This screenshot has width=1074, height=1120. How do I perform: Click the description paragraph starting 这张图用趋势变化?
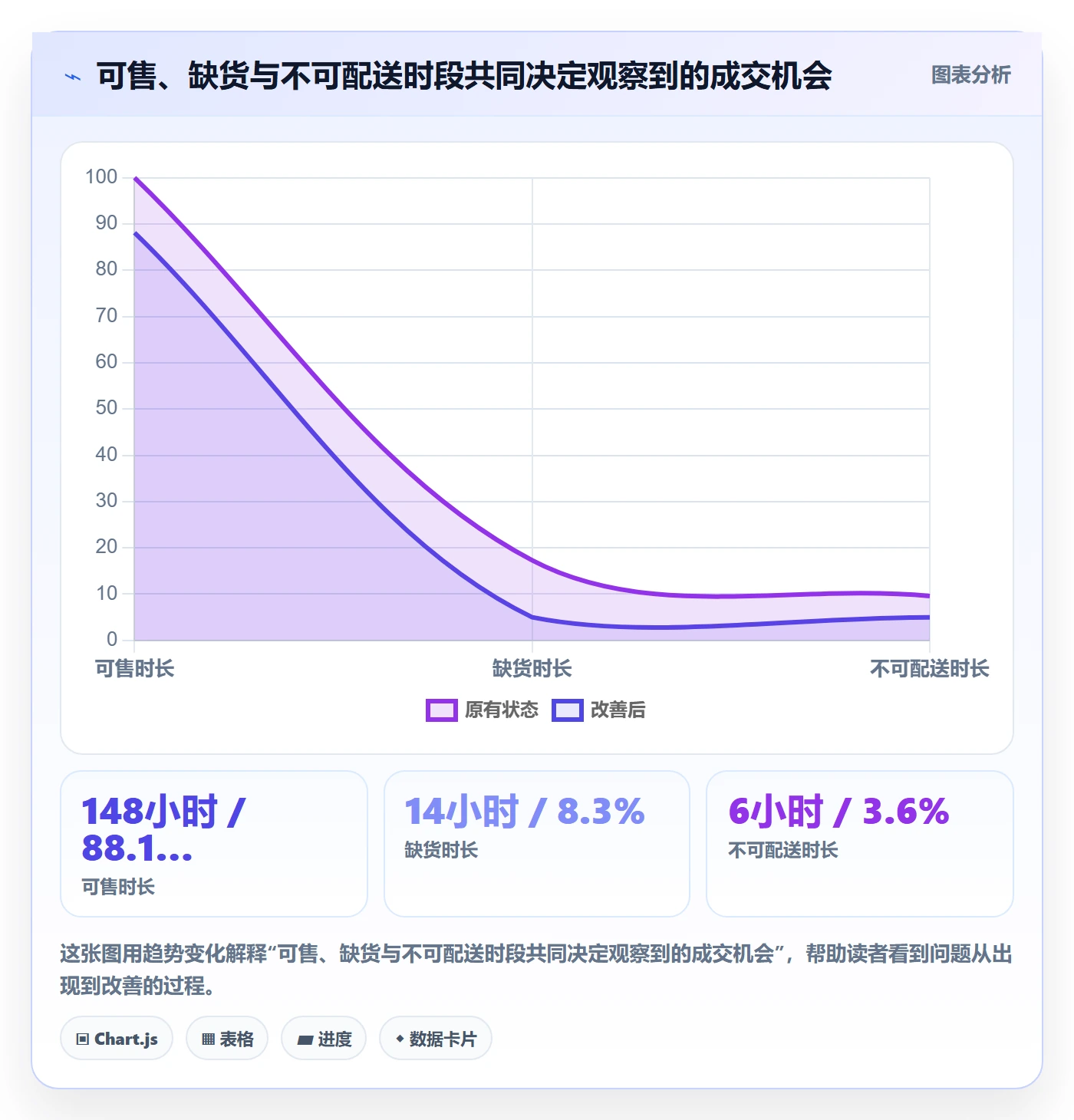(536, 970)
